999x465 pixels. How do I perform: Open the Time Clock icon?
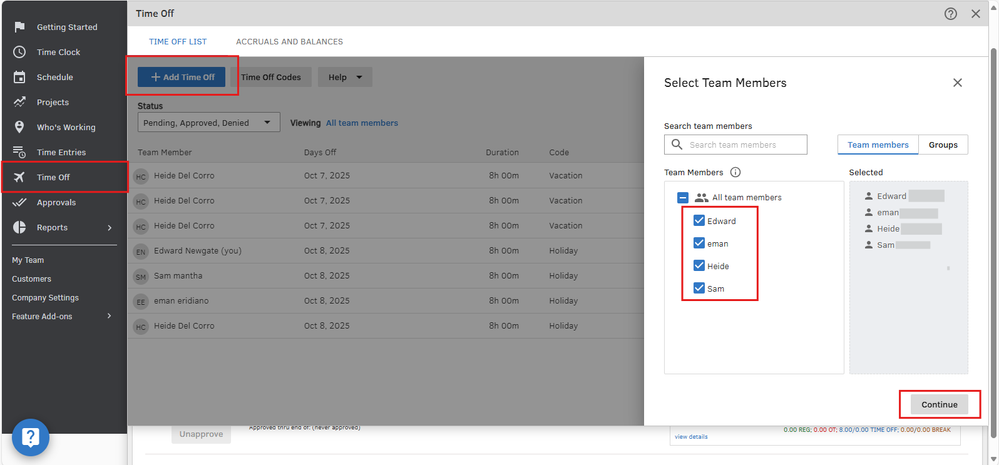pyautogui.click(x=19, y=52)
